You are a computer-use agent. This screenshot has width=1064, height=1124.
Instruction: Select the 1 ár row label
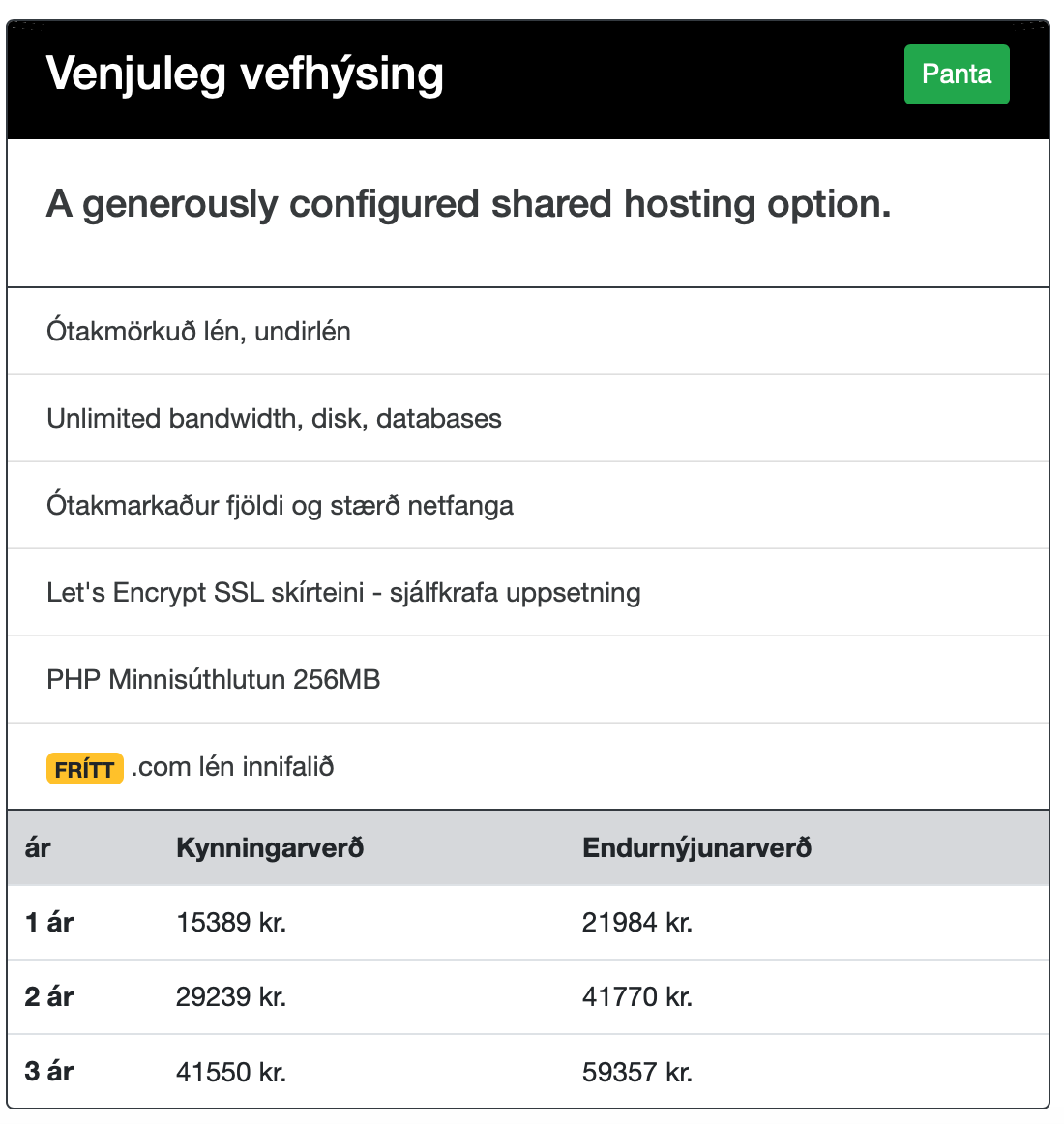coord(46,923)
